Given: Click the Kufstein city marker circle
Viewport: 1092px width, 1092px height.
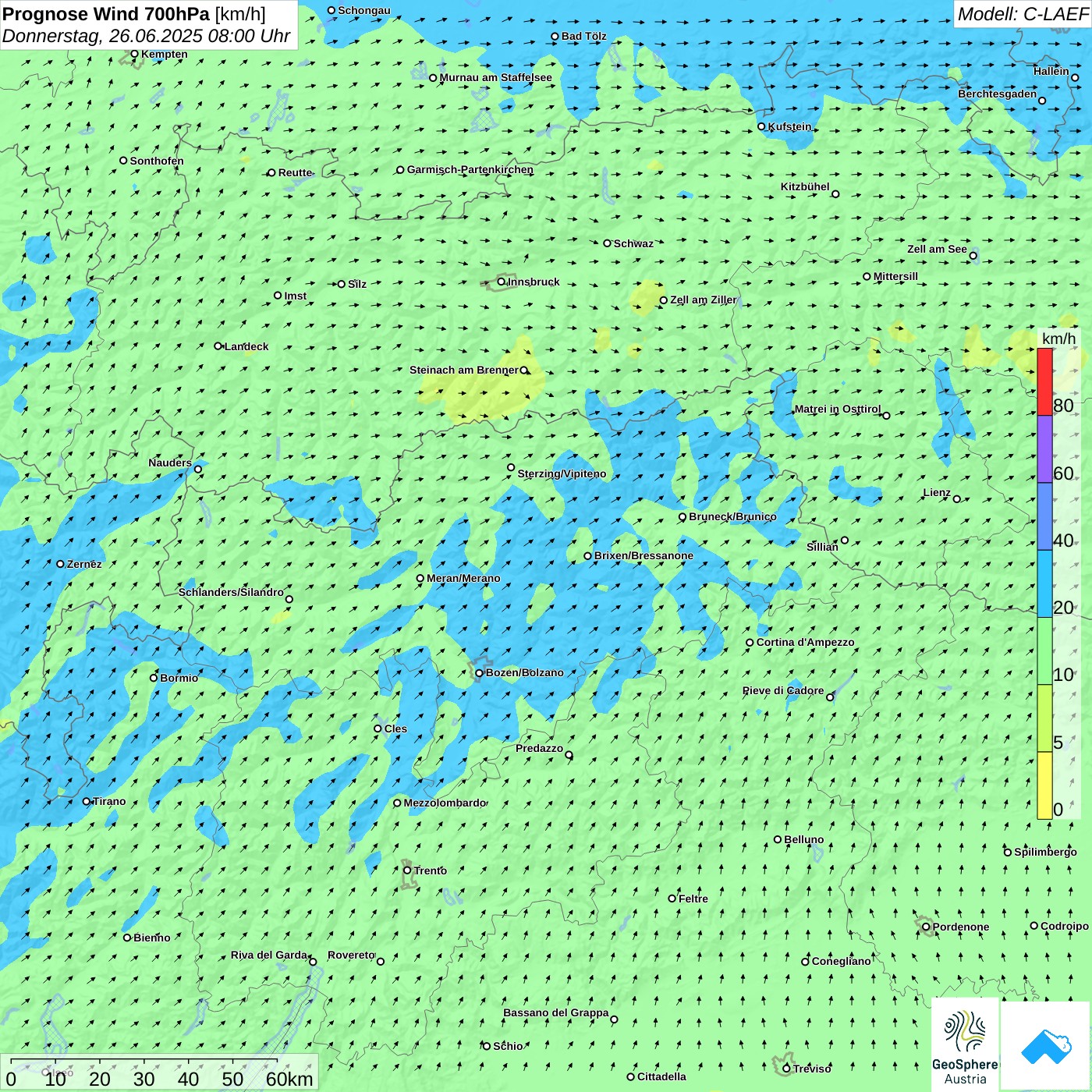Looking at the screenshot, I should 761,126.
